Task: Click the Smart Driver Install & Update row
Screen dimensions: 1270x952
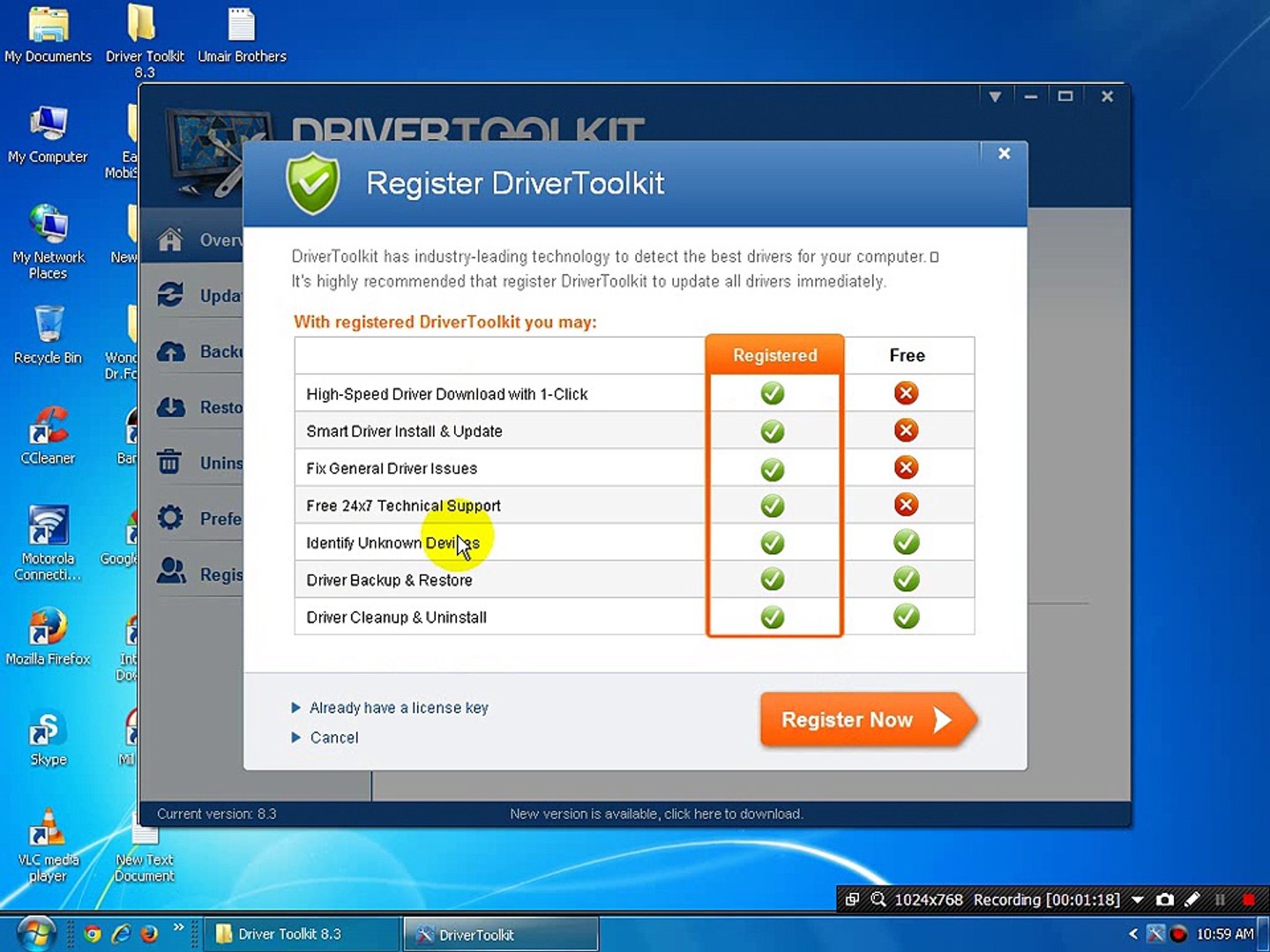Action: (x=634, y=431)
